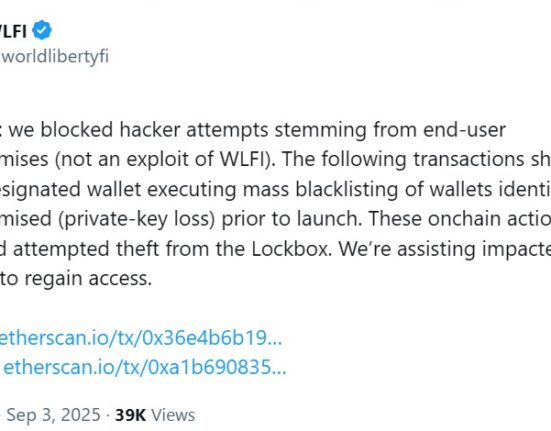Click the final line 'to regain access.'
This screenshot has height=431, width=551.
[76, 279]
